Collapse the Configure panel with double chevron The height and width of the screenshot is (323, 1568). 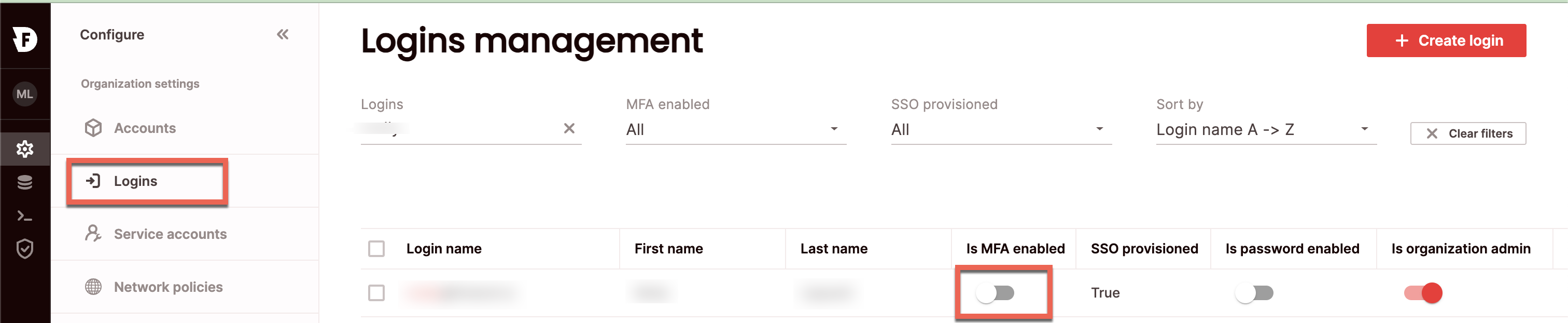(x=283, y=35)
